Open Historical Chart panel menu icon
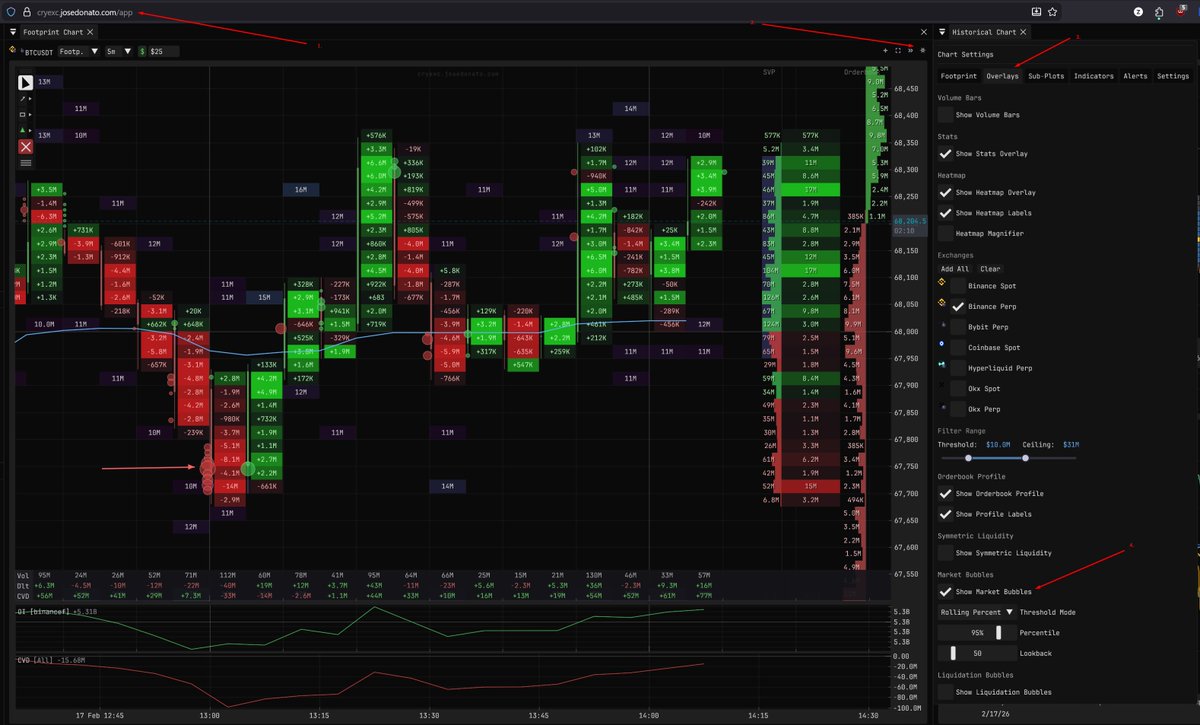 pos(942,32)
